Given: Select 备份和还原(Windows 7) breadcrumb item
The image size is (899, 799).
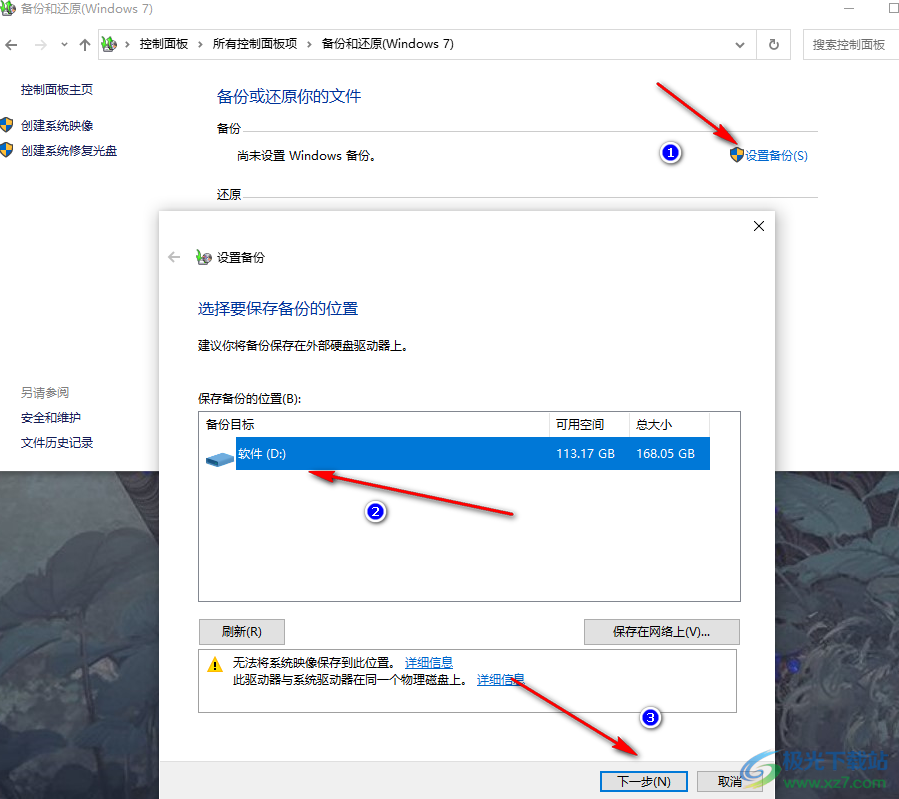Looking at the screenshot, I should click(x=388, y=44).
